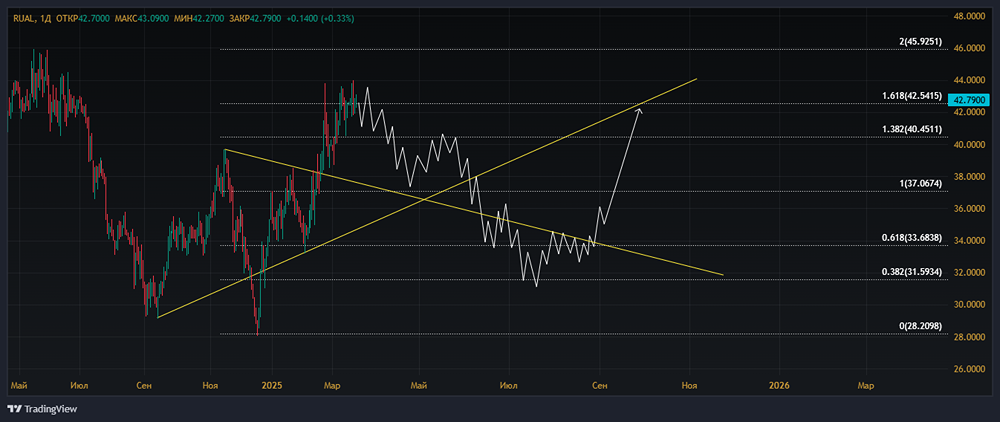1000x422 pixels.
Task: Click the 38.0000 price axis label
Action: tap(968, 177)
